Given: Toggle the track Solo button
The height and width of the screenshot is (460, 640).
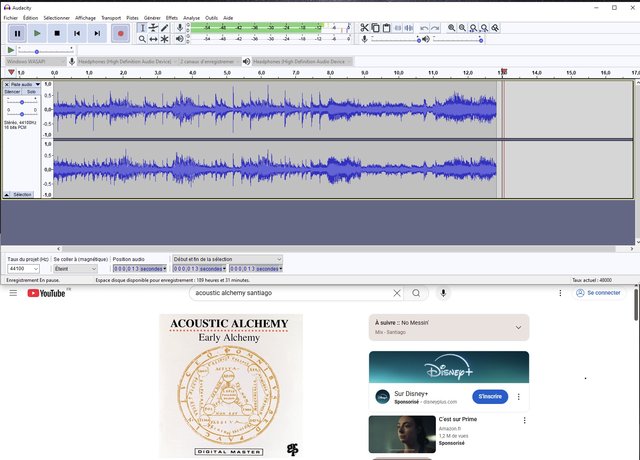Looking at the screenshot, I should point(31,92).
